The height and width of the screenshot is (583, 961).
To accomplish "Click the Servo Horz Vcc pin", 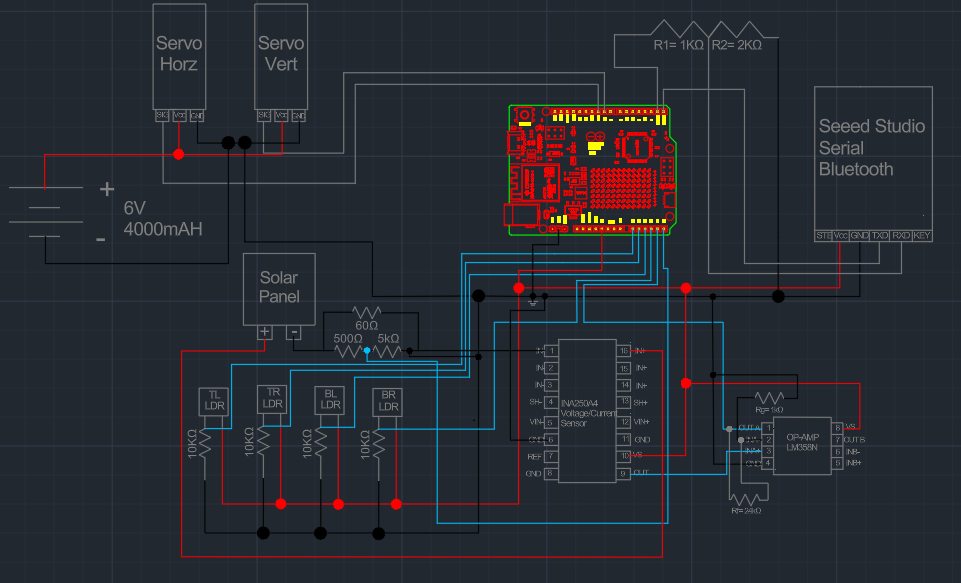I will (x=179, y=116).
